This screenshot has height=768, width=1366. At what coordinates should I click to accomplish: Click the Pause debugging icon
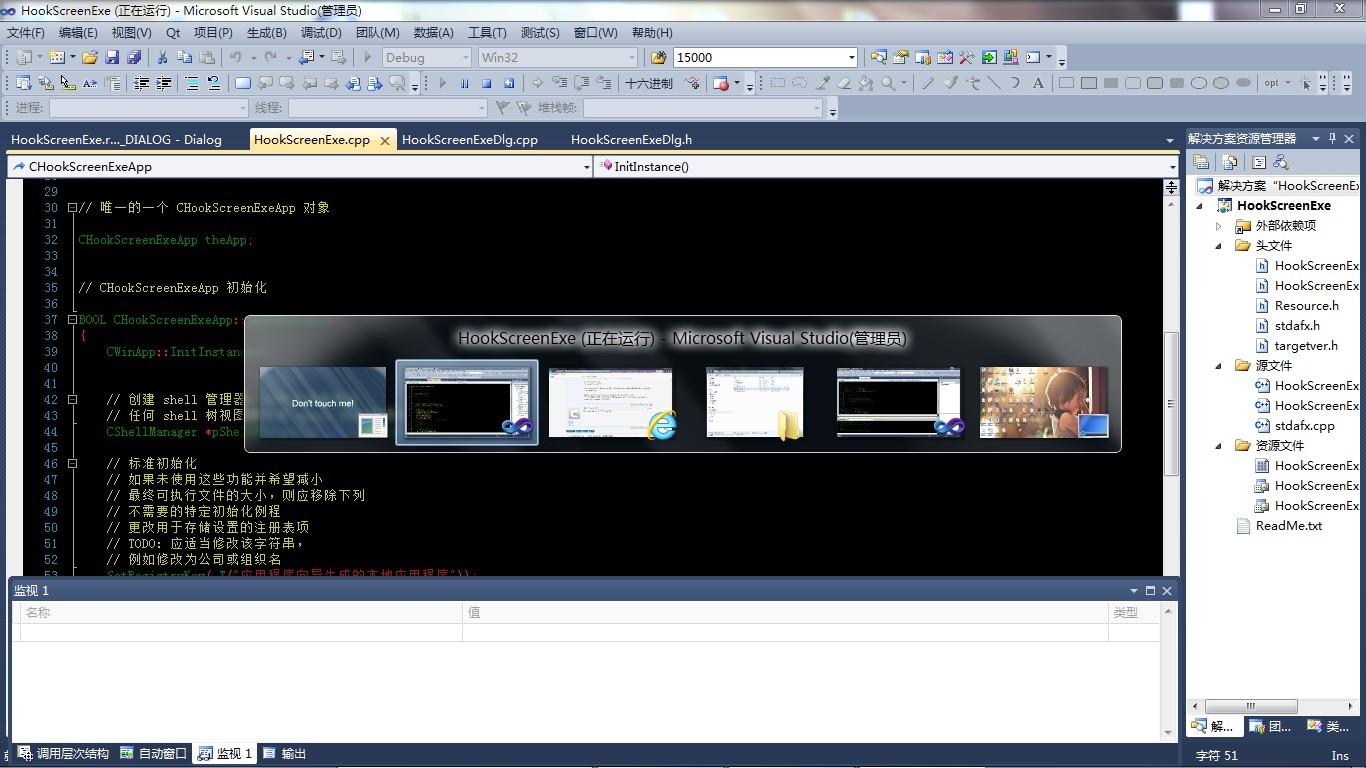(465, 84)
